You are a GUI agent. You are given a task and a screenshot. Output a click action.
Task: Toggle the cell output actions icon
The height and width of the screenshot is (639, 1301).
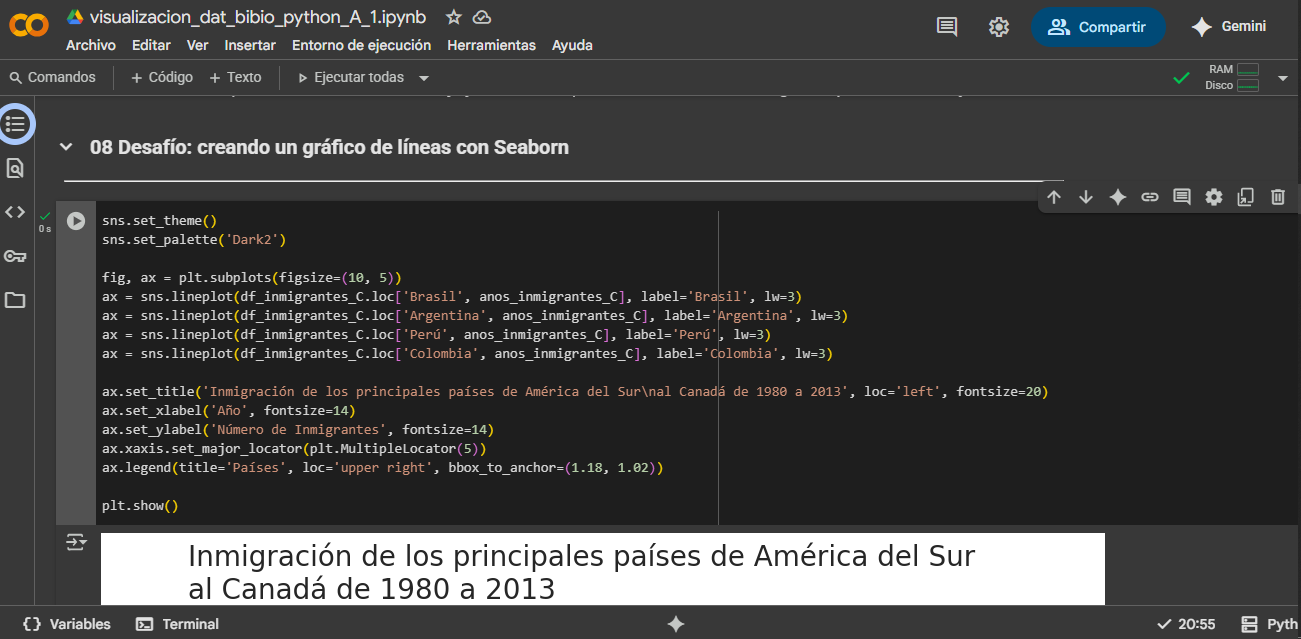pos(76,542)
